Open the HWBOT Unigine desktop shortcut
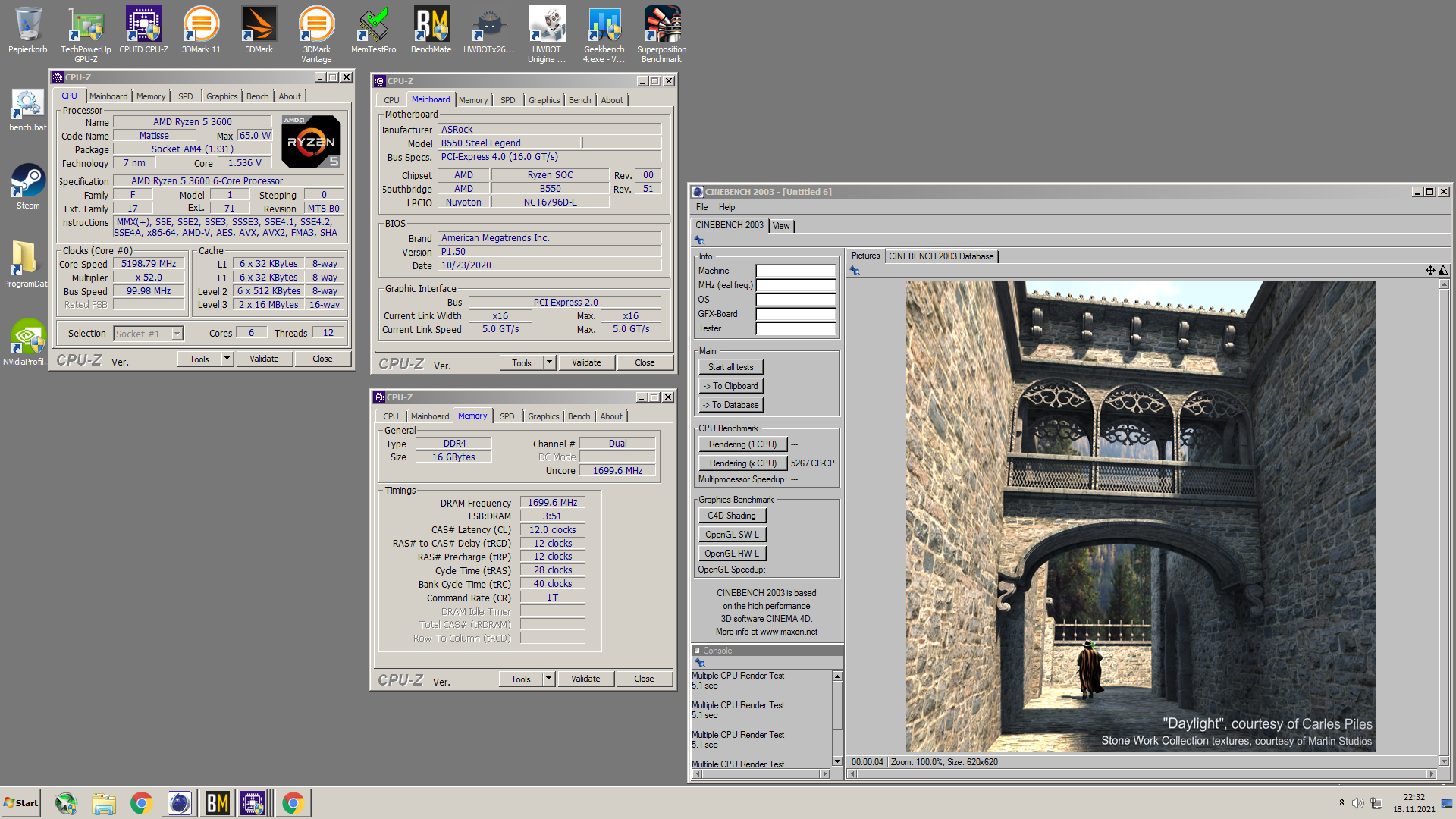1456x819 pixels. tap(547, 34)
